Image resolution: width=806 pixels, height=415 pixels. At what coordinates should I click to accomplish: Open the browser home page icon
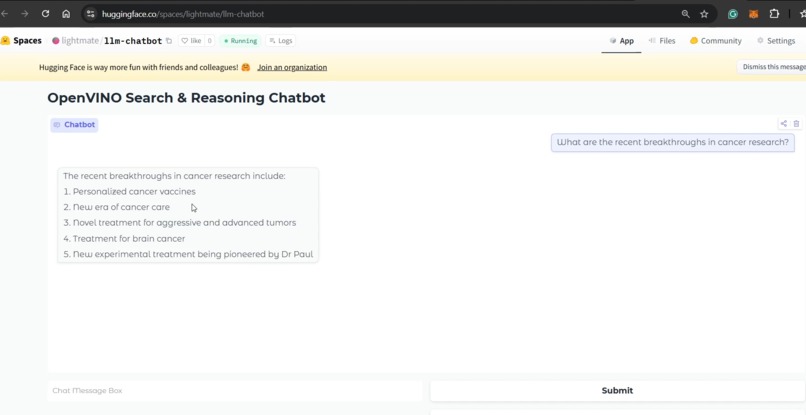click(x=66, y=14)
